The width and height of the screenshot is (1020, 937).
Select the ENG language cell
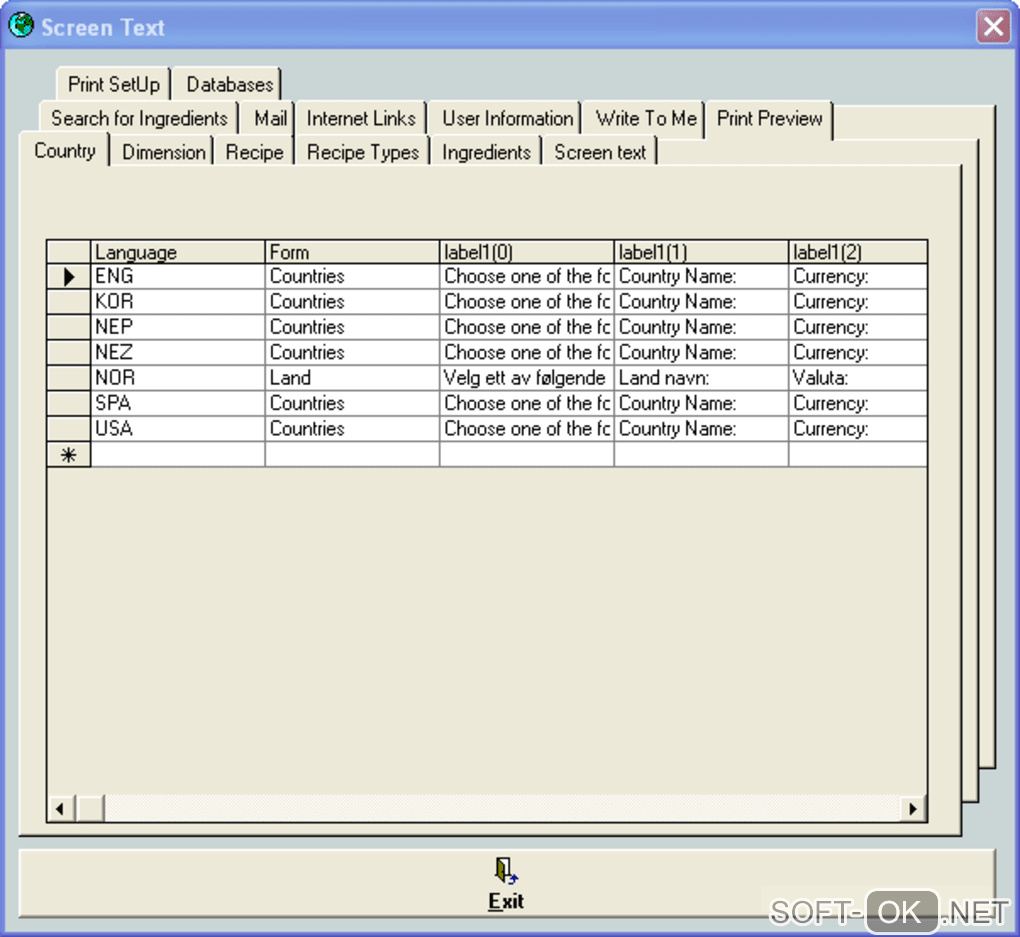coord(178,277)
